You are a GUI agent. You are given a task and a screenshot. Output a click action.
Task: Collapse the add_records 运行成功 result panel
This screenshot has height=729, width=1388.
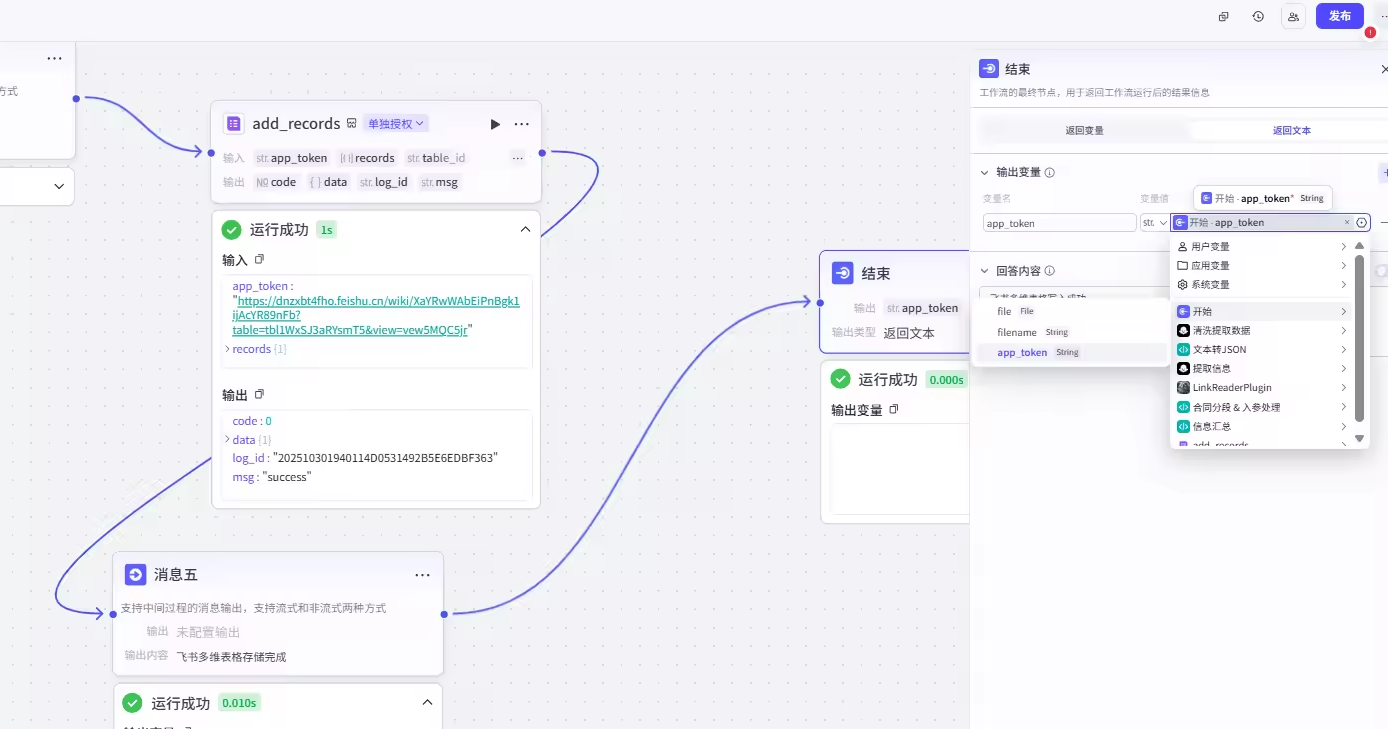tap(525, 230)
